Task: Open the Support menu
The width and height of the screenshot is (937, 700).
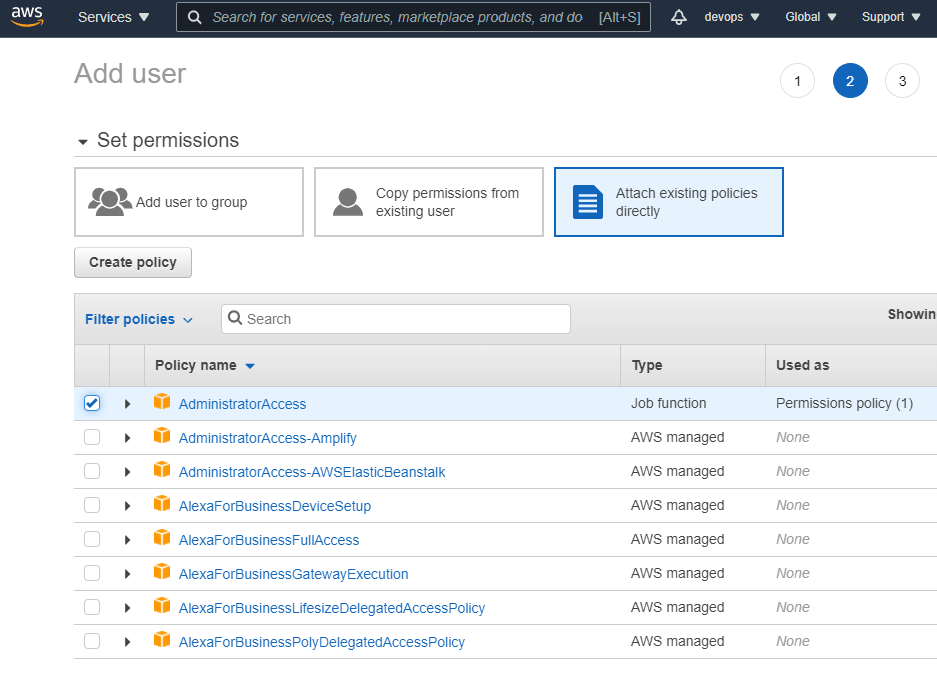Action: [x=891, y=17]
